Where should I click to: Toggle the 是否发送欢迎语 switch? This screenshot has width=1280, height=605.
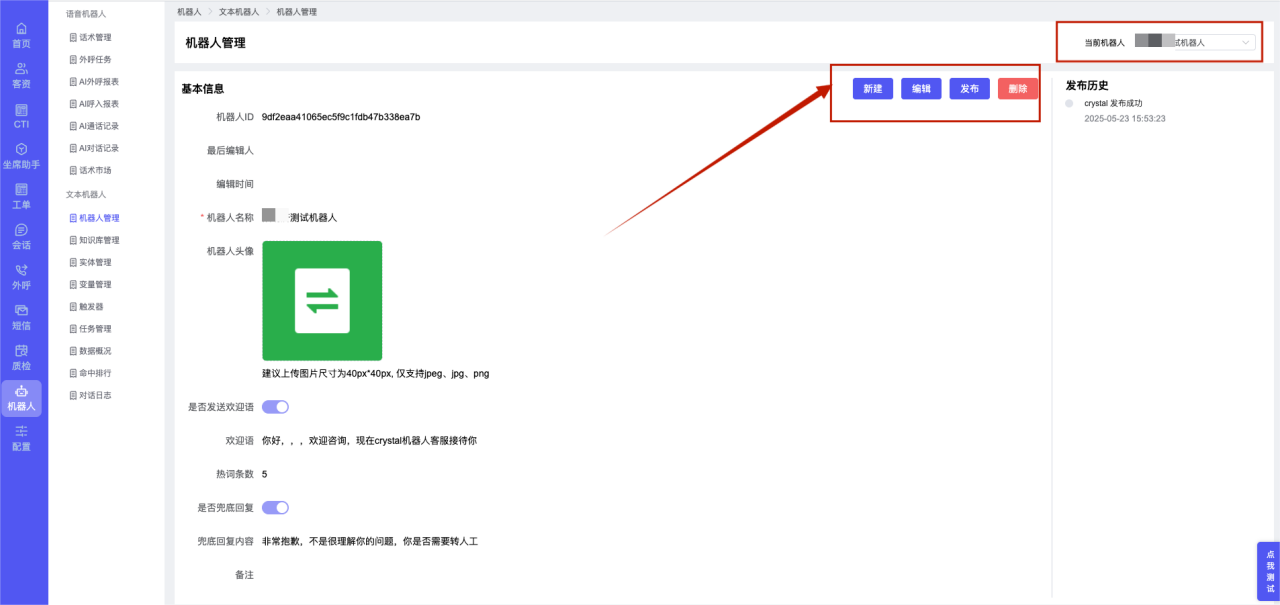pos(275,407)
